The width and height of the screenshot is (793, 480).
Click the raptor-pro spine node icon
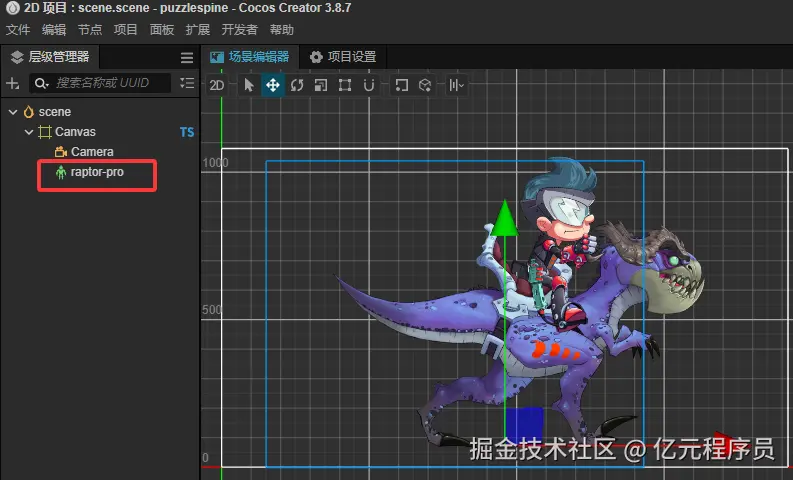(x=61, y=172)
